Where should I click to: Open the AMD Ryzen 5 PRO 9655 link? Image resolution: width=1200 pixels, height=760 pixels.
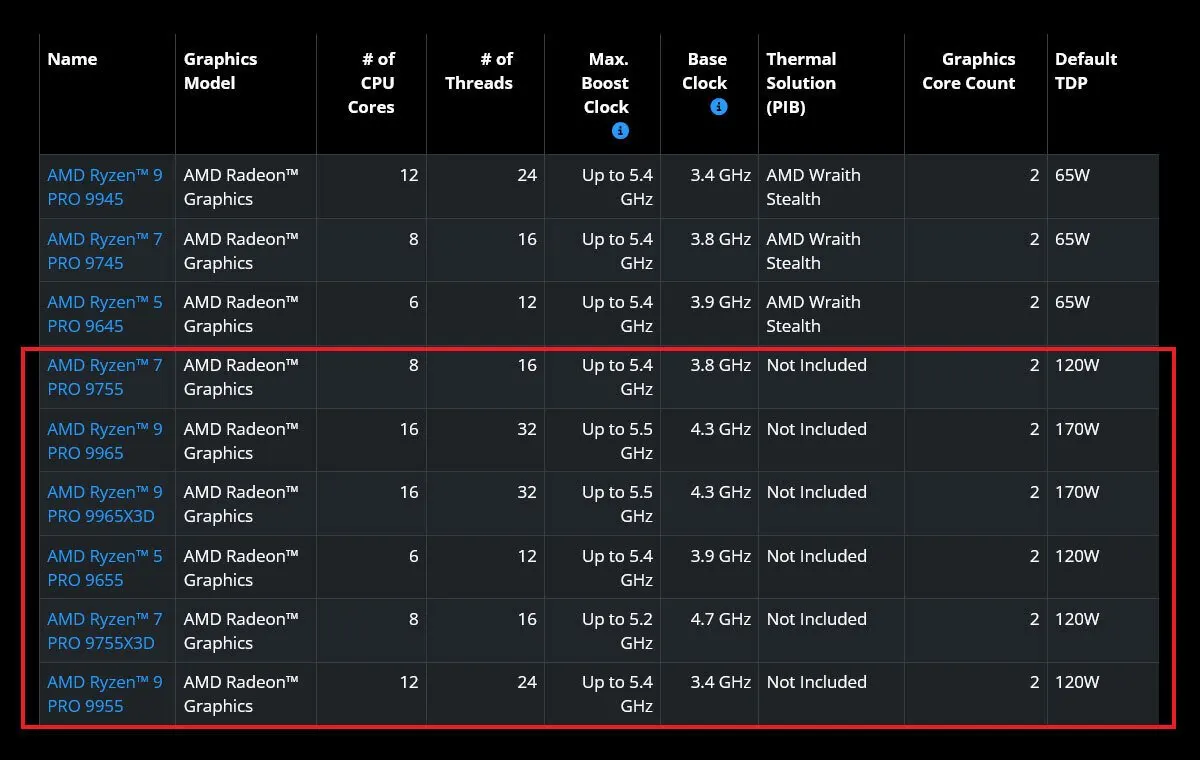[x=104, y=568]
